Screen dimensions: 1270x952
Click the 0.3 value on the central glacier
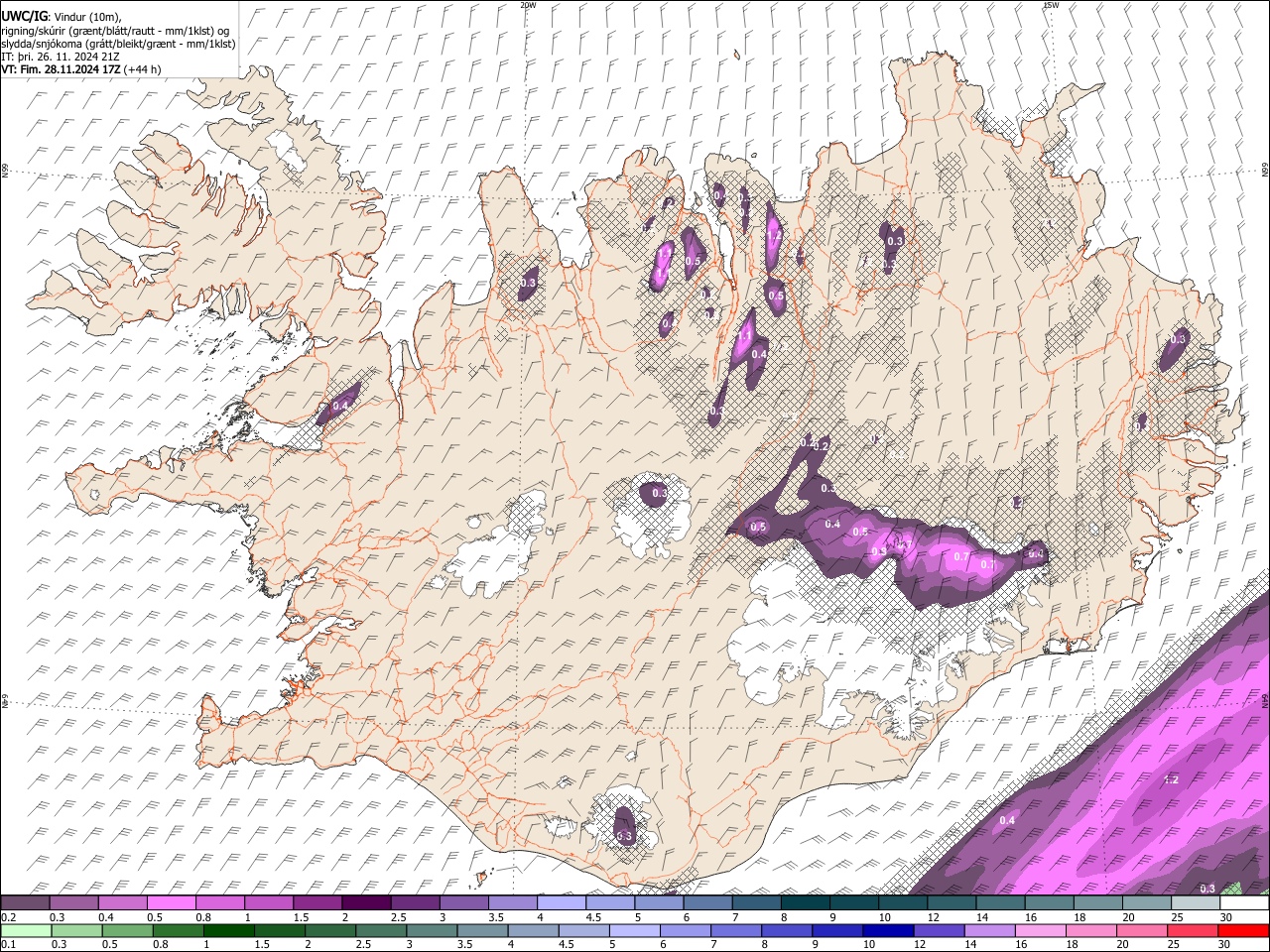click(x=659, y=493)
